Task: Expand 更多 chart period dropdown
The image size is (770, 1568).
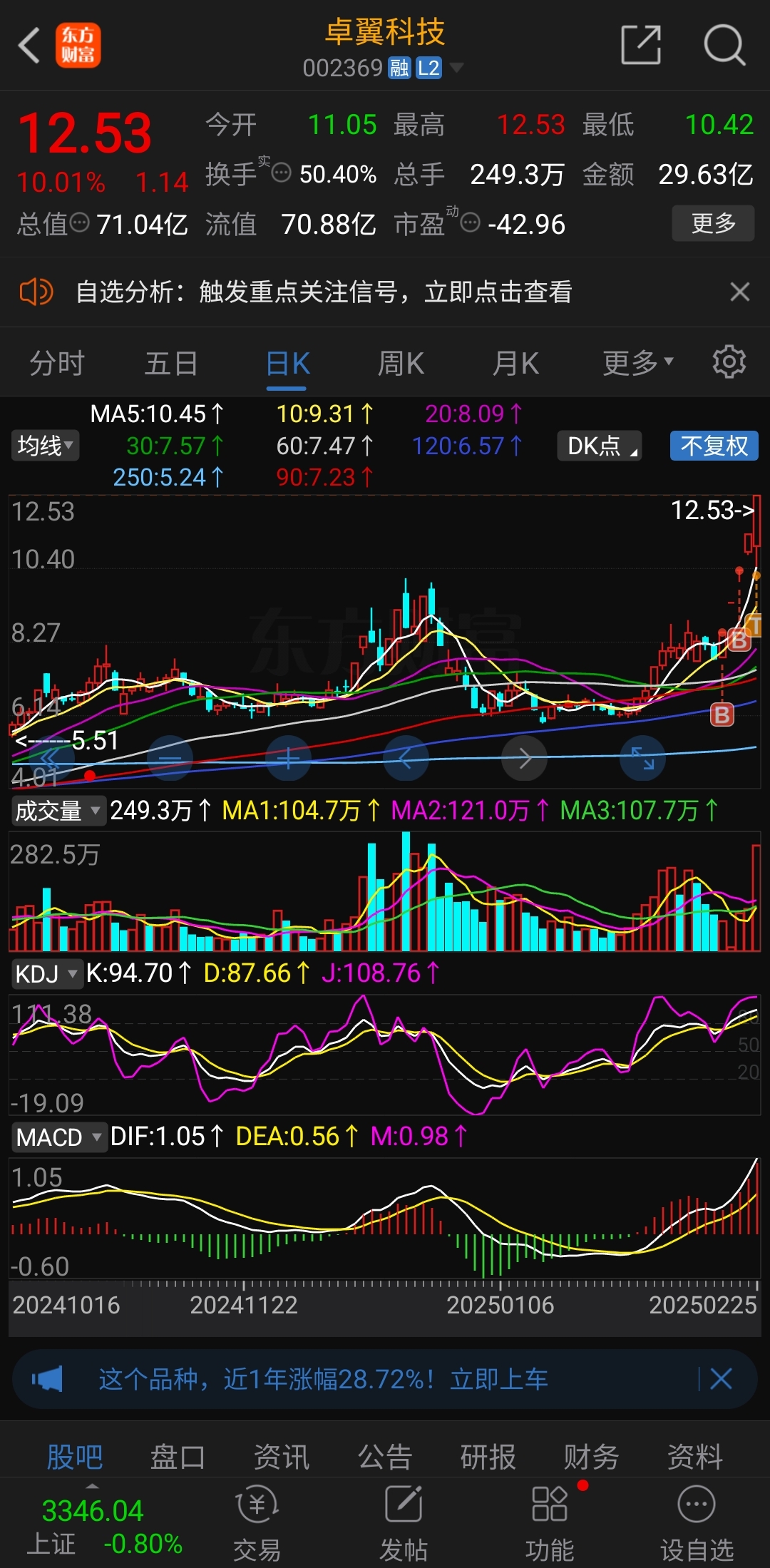Action: [x=637, y=364]
